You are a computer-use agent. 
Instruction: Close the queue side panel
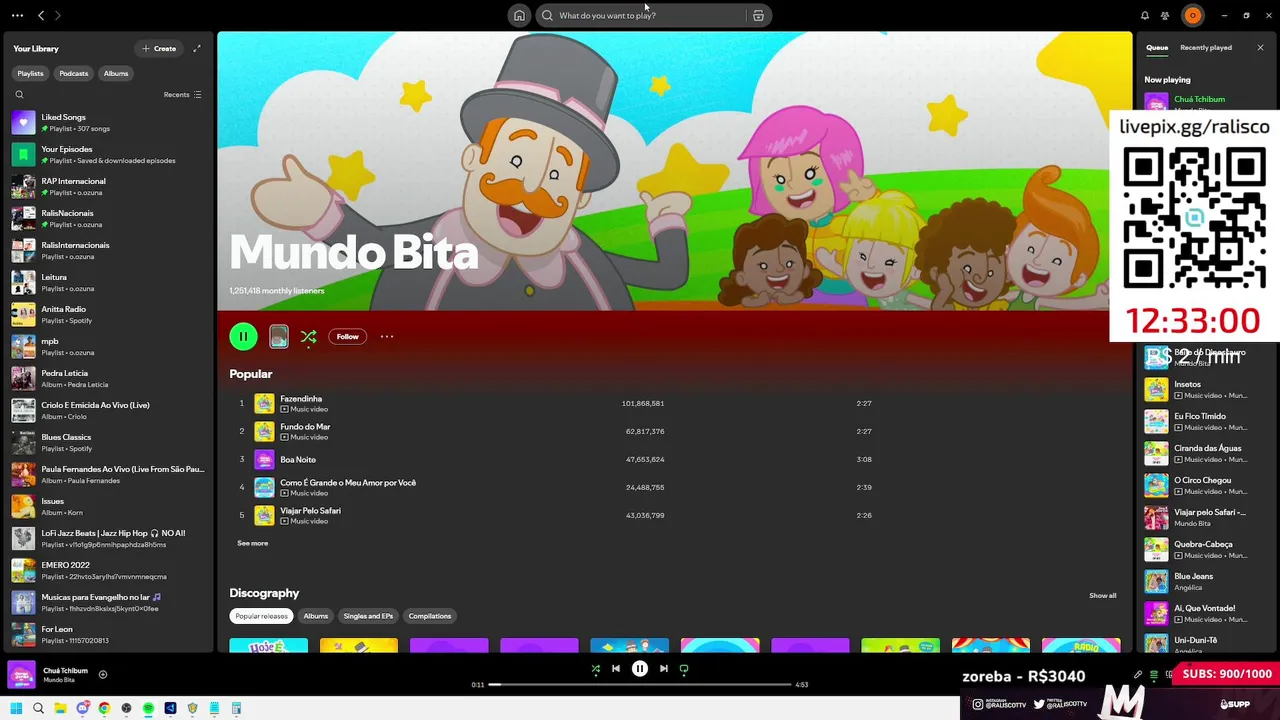[1260, 47]
